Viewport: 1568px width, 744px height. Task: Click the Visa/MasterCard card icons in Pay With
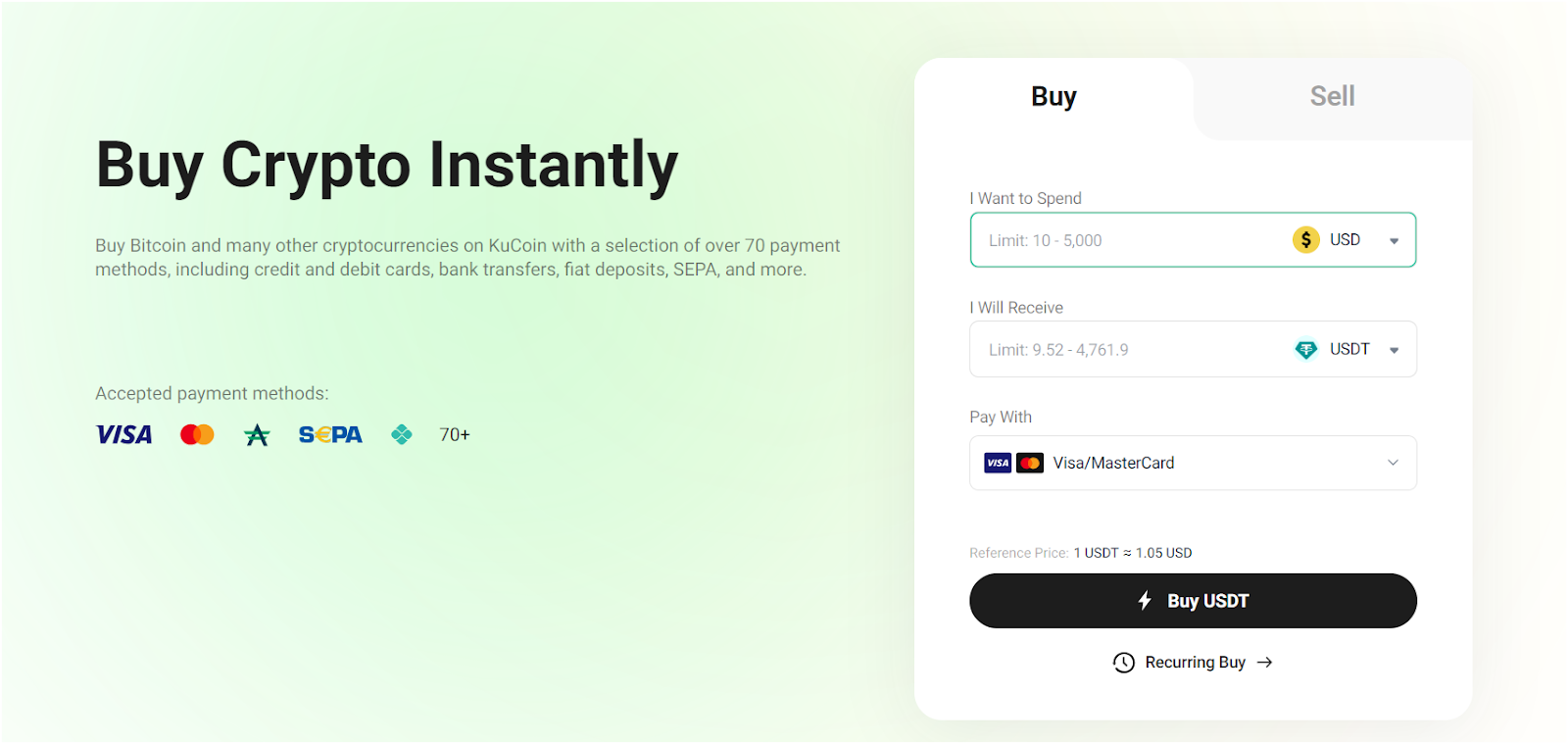1013,463
